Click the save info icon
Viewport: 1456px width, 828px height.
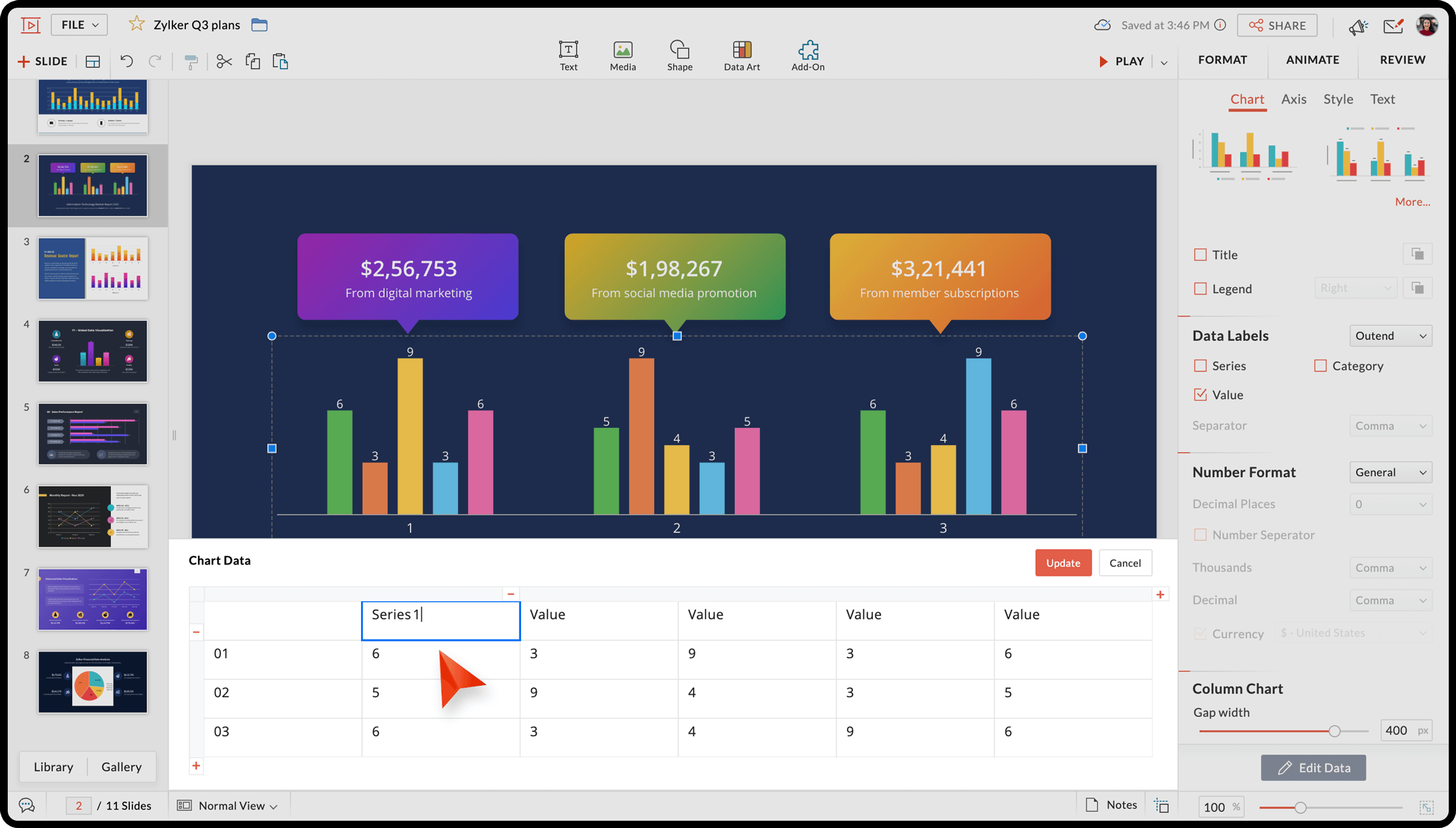pyautogui.click(x=1220, y=25)
